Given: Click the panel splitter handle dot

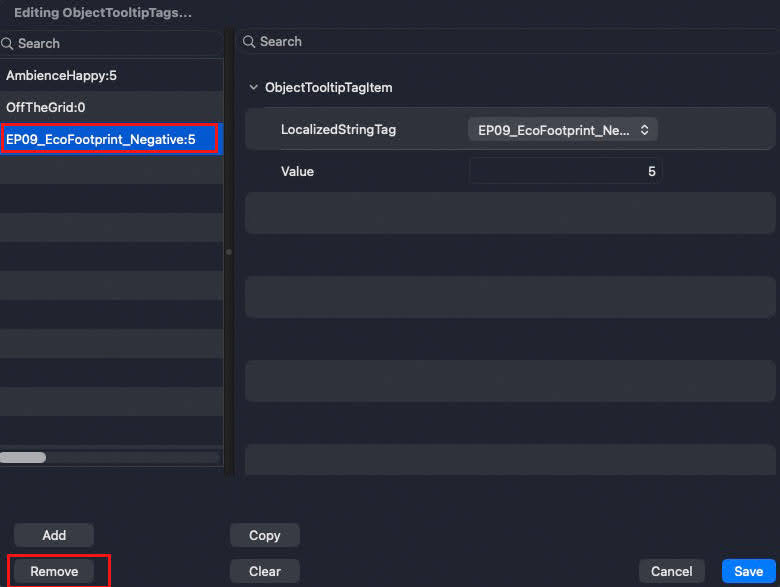Looking at the screenshot, I should [229, 252].
